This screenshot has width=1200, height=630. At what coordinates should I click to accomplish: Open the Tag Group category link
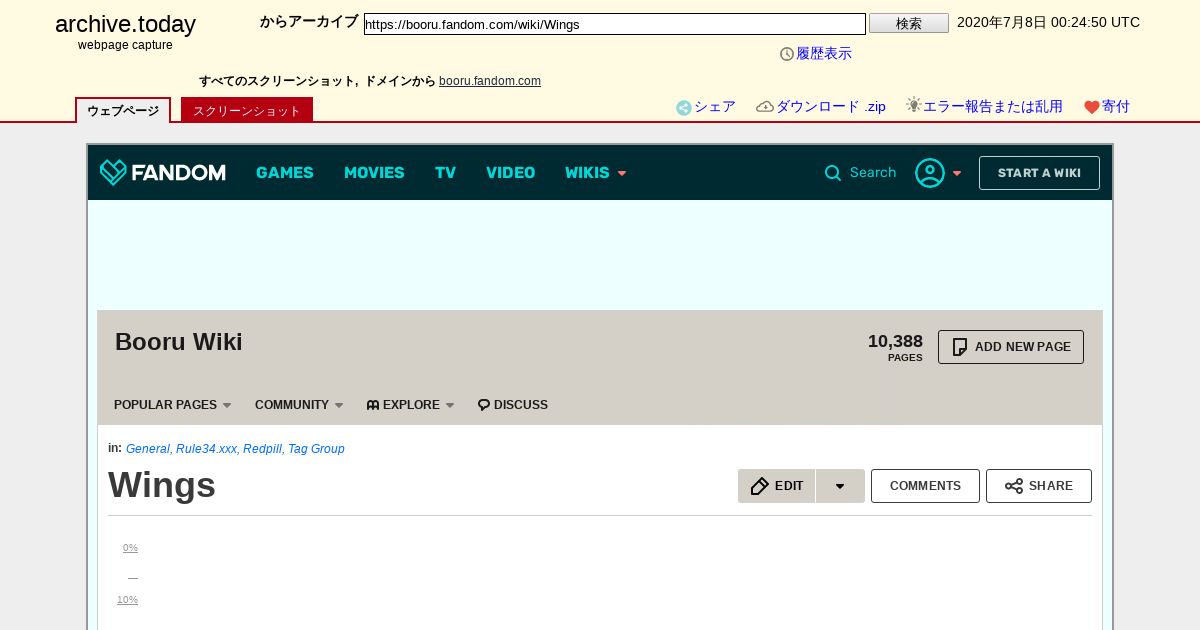click(x=316, y=449)
